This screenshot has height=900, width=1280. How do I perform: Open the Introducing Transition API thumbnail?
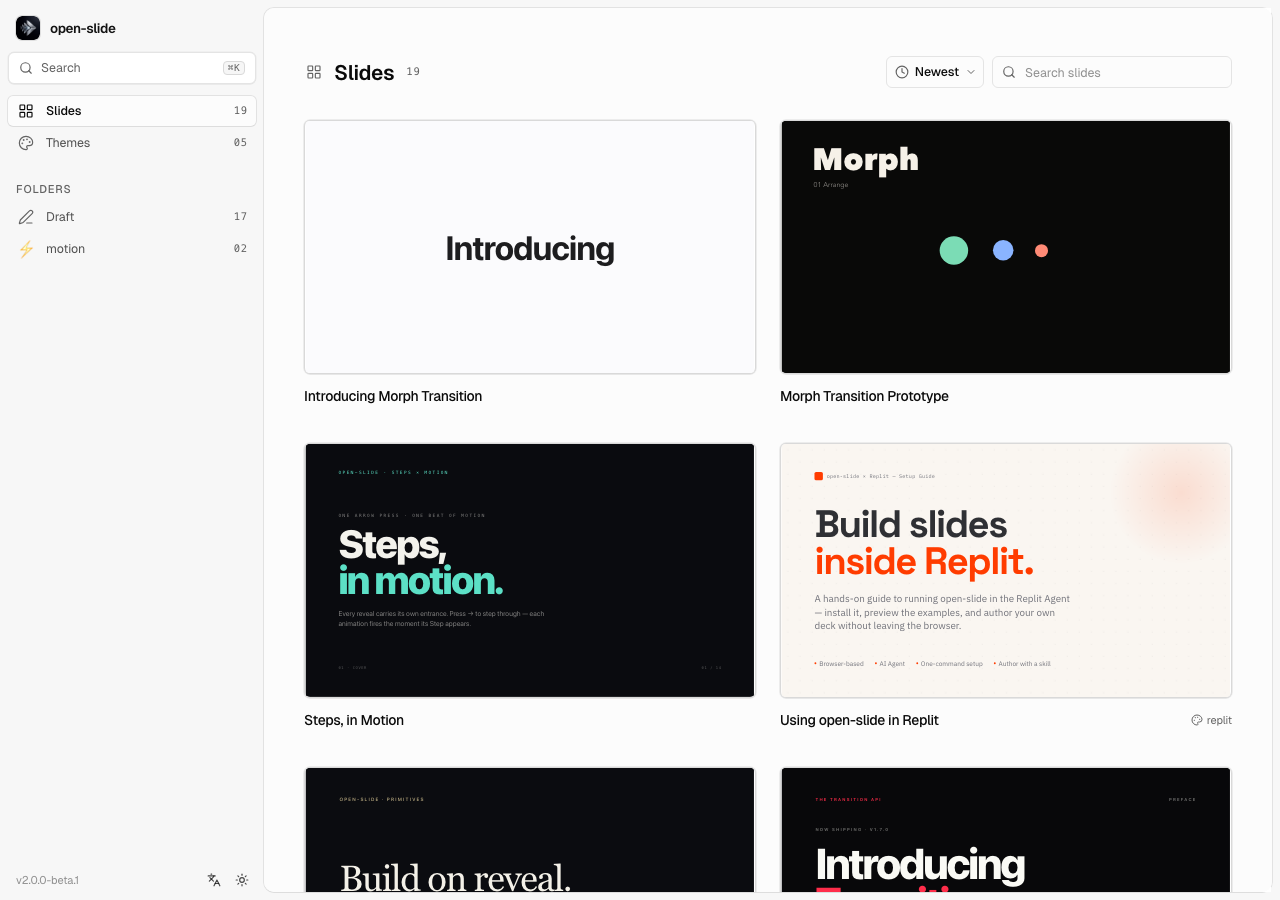[1006, 829]
